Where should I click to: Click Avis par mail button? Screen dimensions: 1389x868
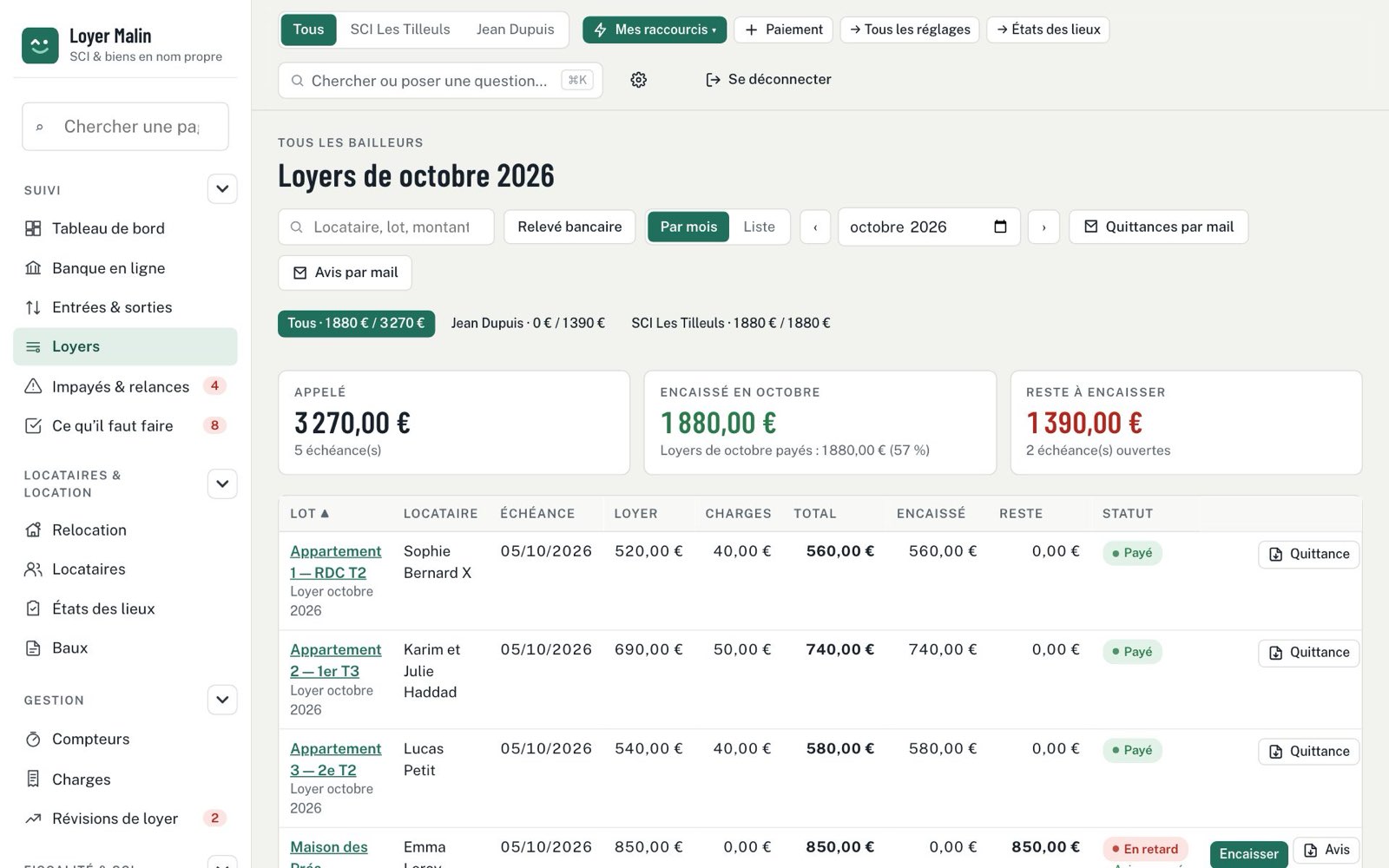[345, 273]
